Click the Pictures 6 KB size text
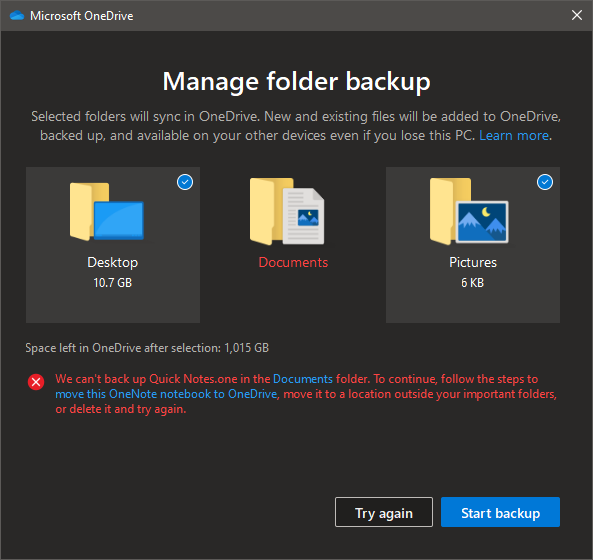The width and height of the screenshot is (593, 560). 472,283
